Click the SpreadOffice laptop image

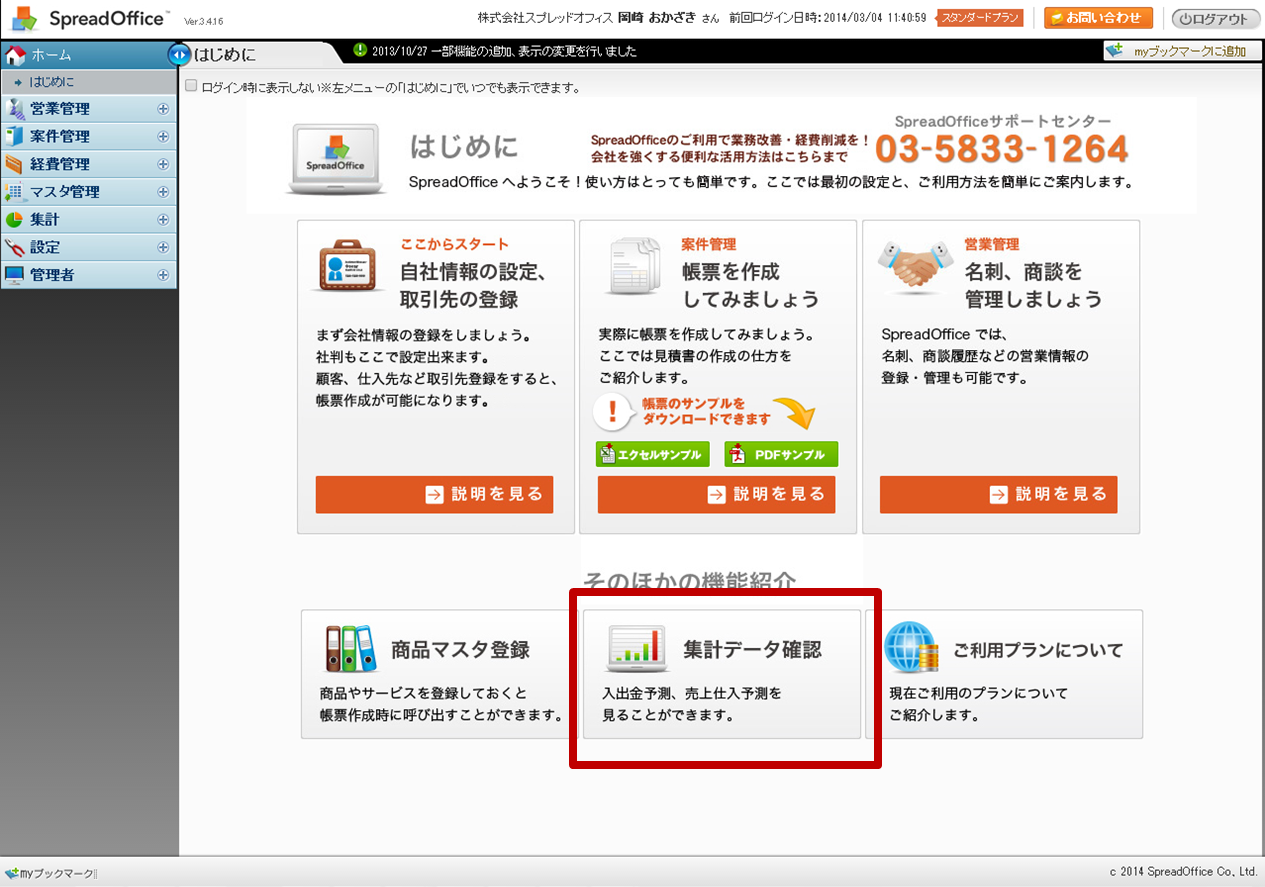[x=336, y=160]
